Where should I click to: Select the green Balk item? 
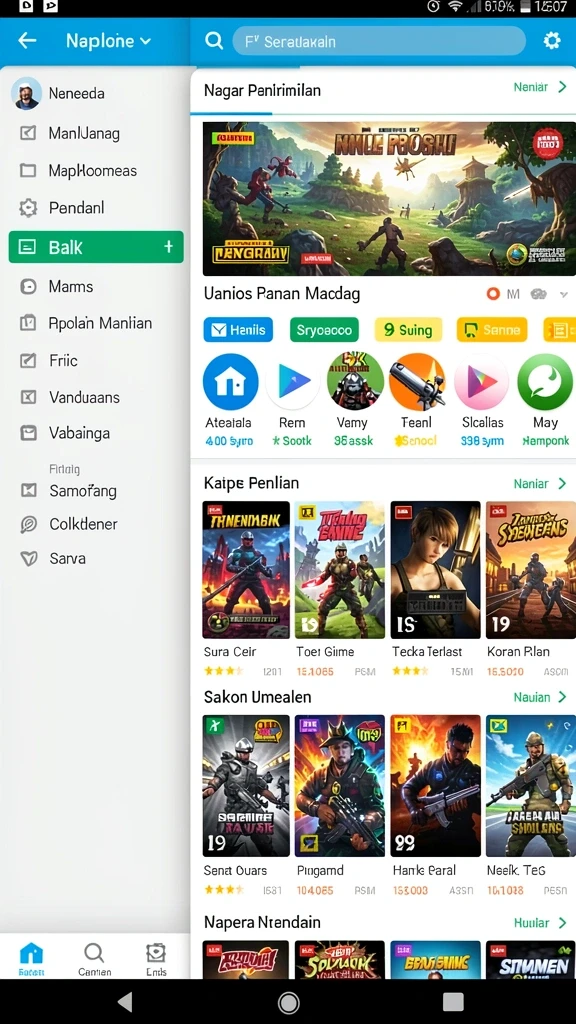[96, 247]
